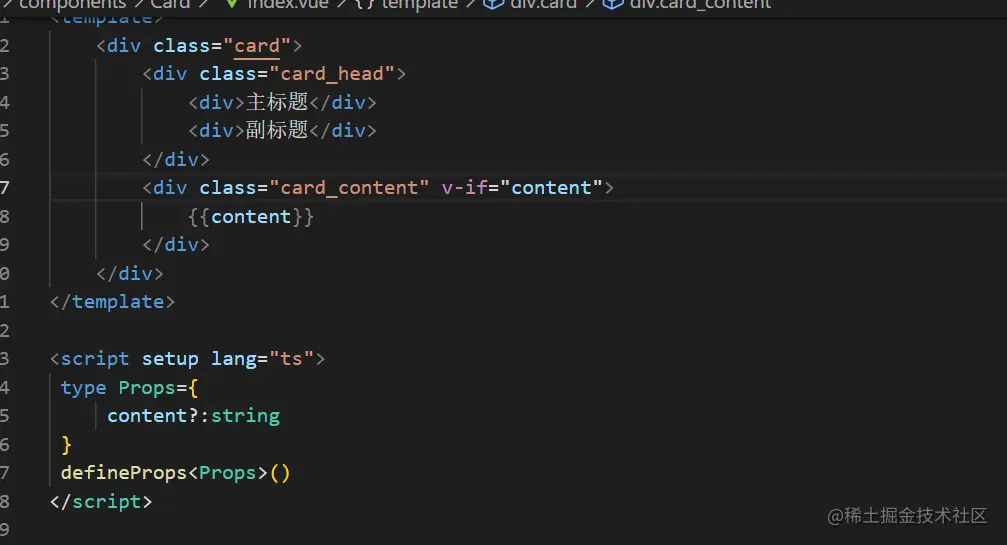The height and width of the screenshot is (545, 1007).
Task: Click the defineProps<Props>() call
Action: pyautogui.click(x=175, y=473)
